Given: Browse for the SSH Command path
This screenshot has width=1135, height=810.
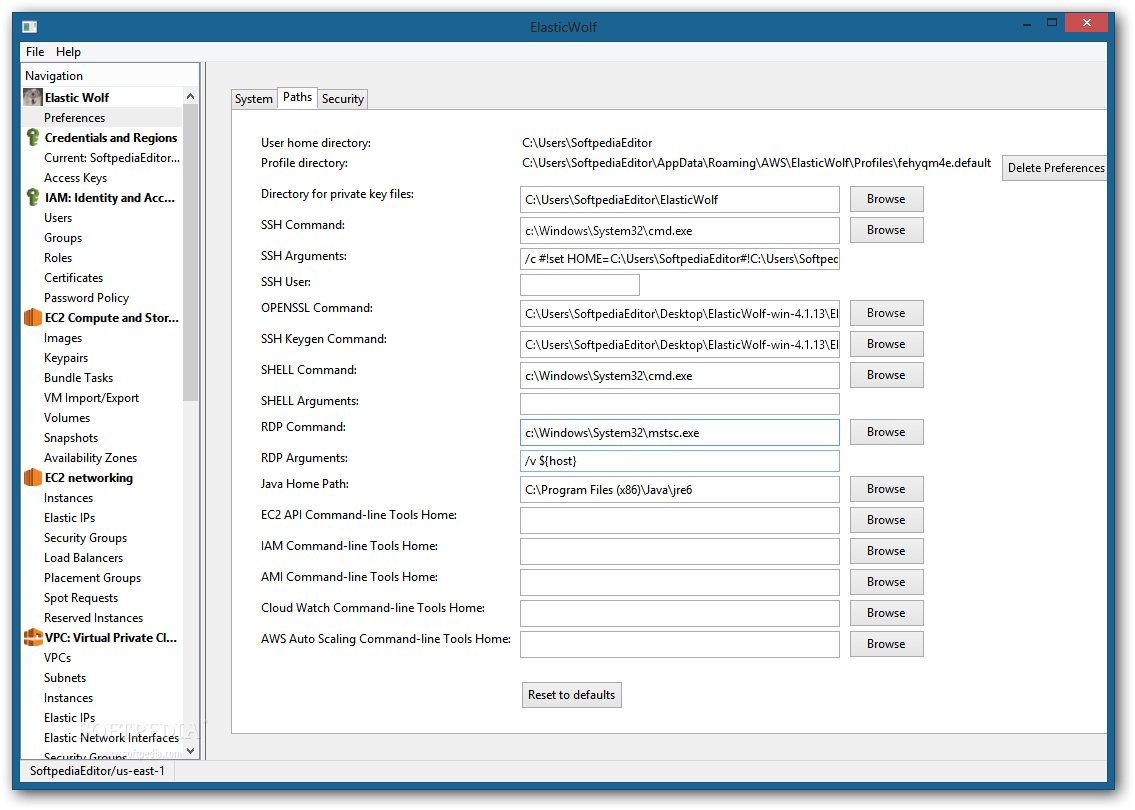Looking at the screenshot, I should coord(886,230).
